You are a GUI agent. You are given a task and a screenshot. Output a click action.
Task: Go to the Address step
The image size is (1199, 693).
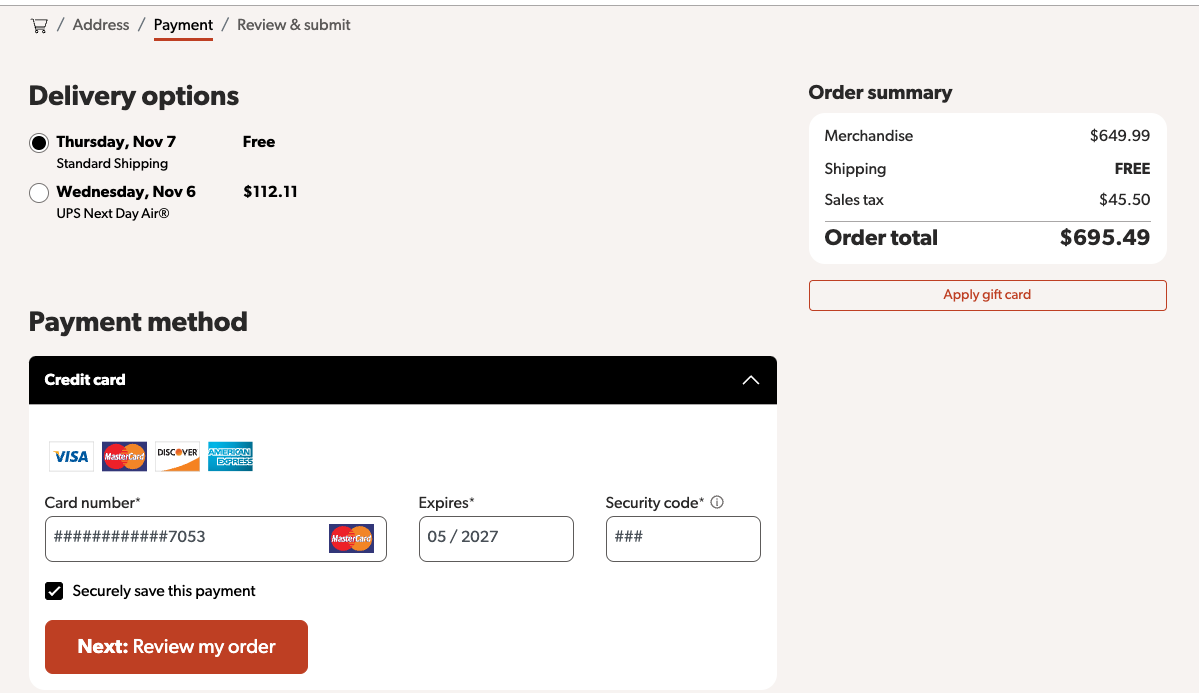click(x=100, y=25)
